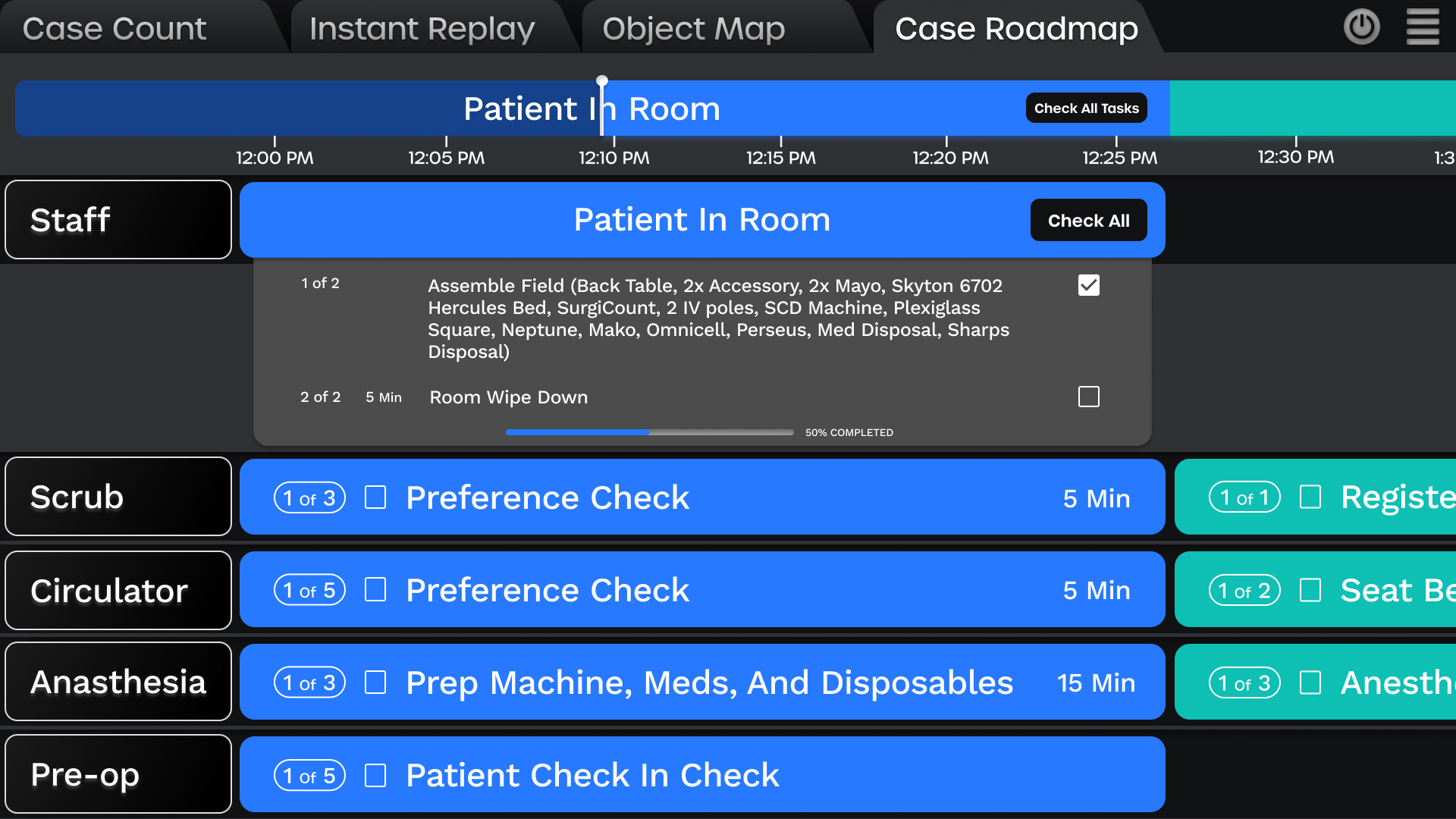
Task: Check the Seat Belt task on Circulator row
Action: click(1311, 589)
